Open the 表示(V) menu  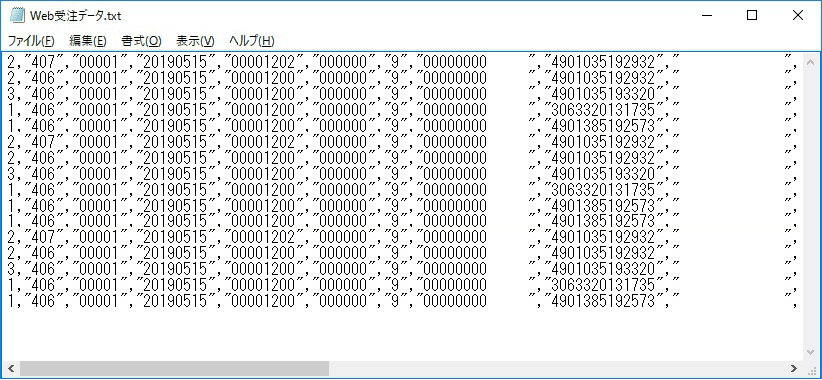(x=195, y=41)
